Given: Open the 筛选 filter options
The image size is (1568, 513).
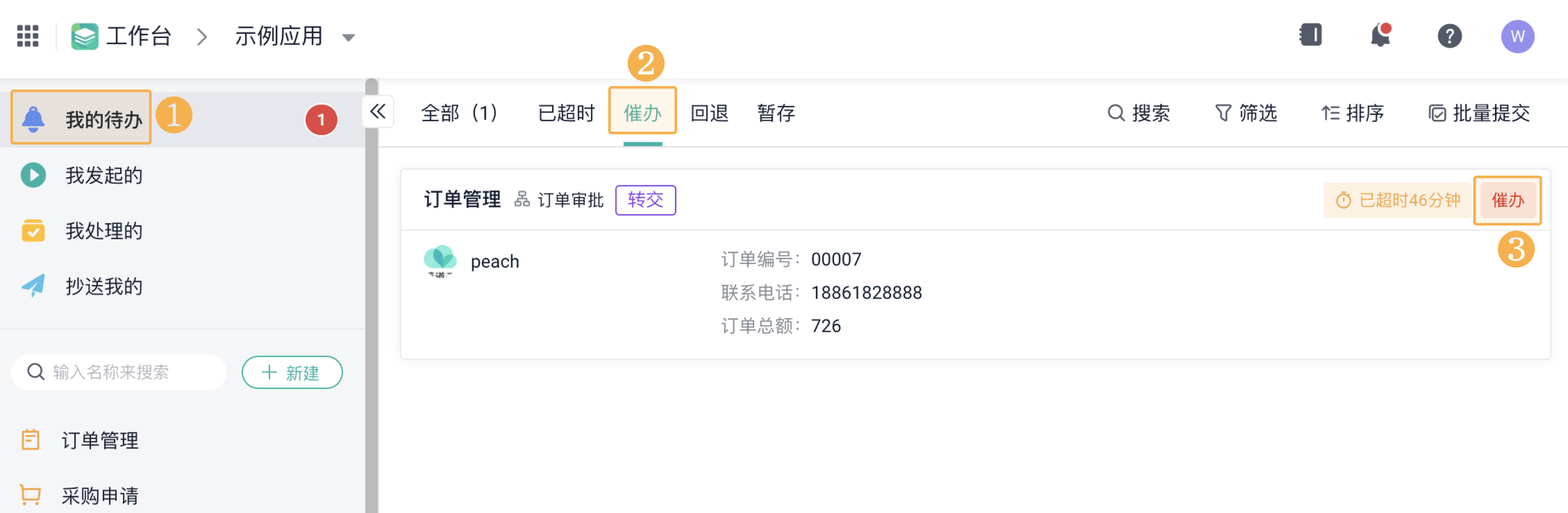Looking at the screenshot, I should pyautogui.click(x=1245, y=113).
